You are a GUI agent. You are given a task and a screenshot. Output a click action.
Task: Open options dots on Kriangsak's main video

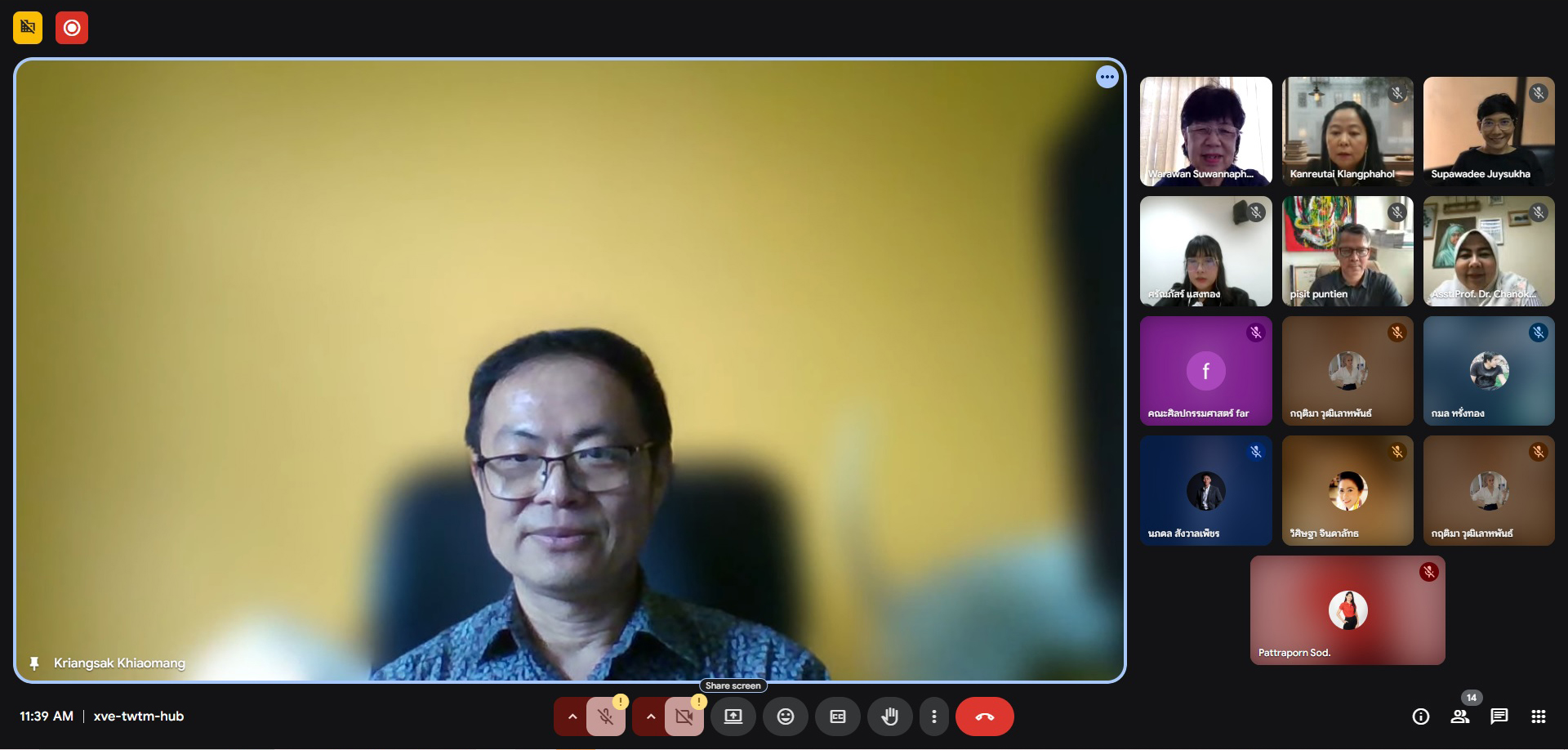point(1107,77)
